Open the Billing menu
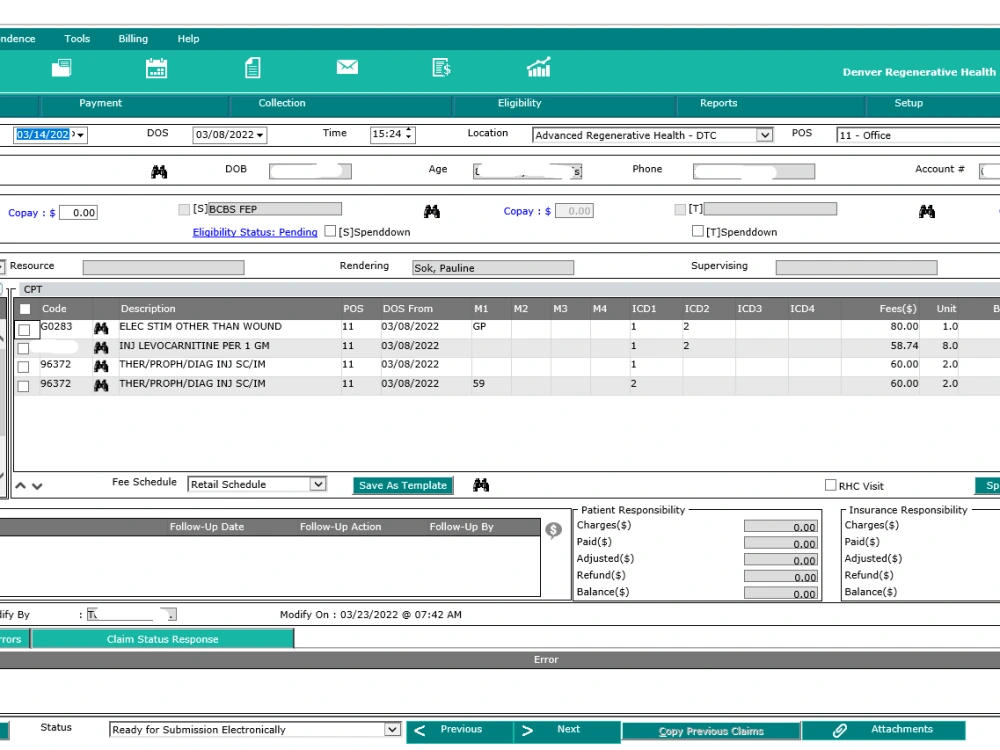Image resolution: width=1000 pixels, height=750 pixels. pos(133,38)
